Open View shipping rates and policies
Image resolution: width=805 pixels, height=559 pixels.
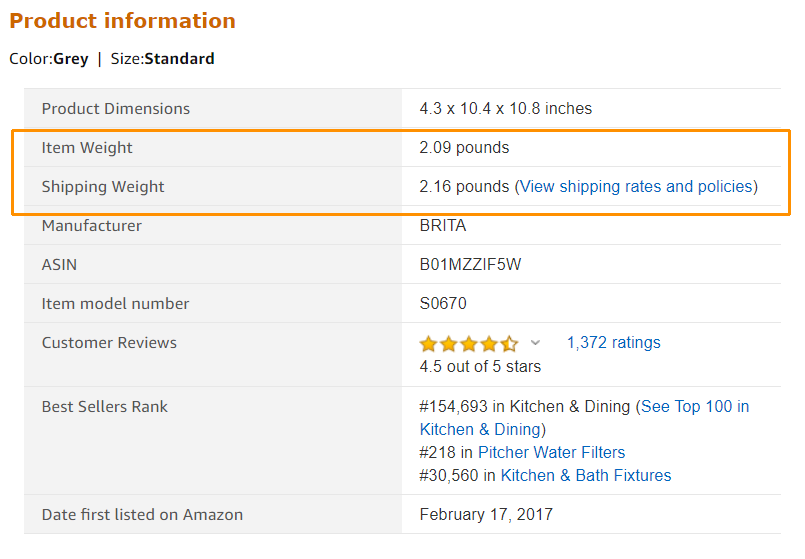[x=636, y=186]
